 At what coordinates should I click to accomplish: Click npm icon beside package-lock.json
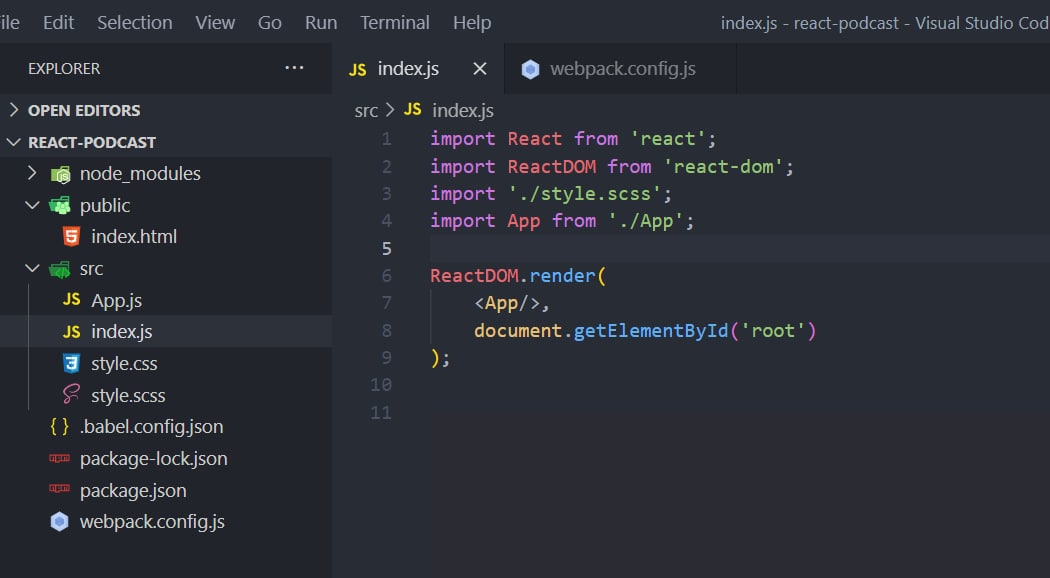pyautogui.click(x=60, y=458)
